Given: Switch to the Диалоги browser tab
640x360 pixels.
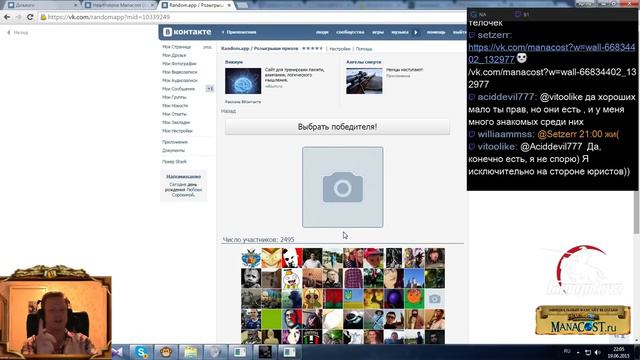Looking at the screenshot, I should coord(42,5).
